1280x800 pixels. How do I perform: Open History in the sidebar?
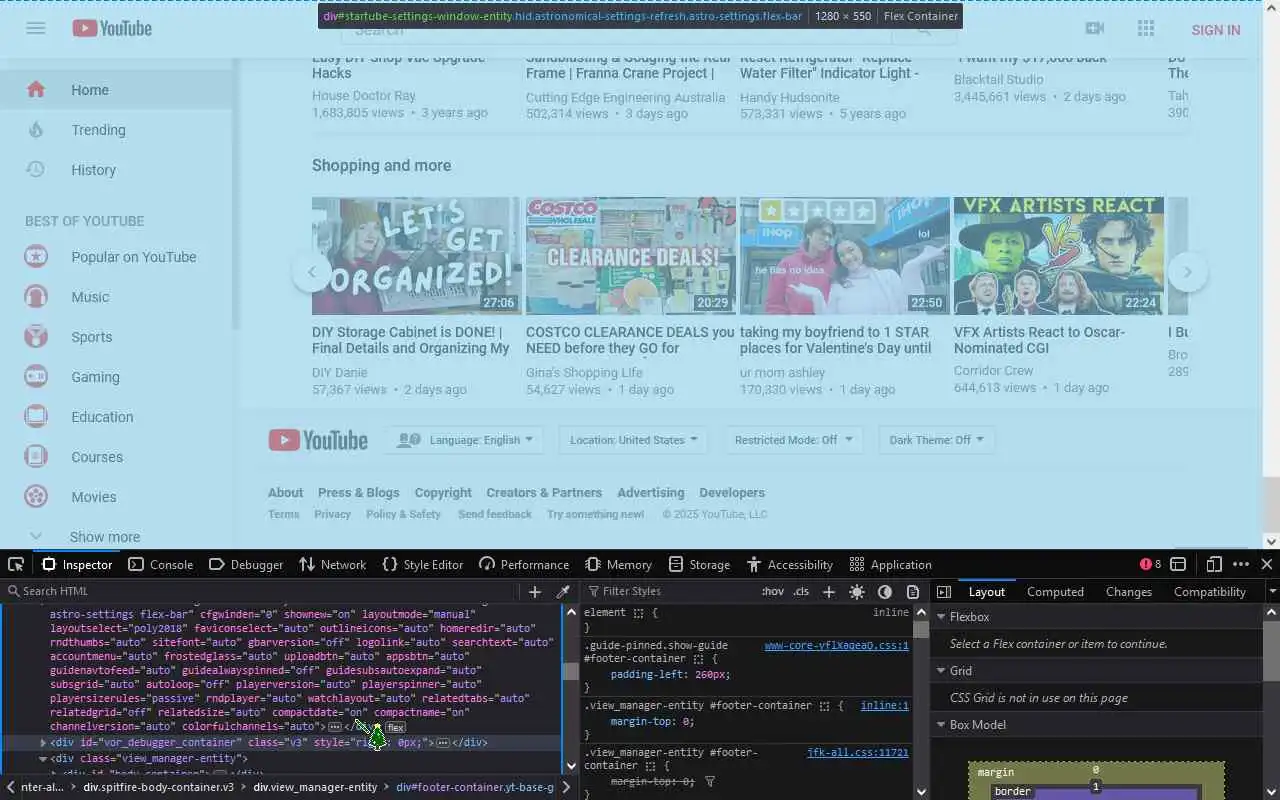(116, 170)
